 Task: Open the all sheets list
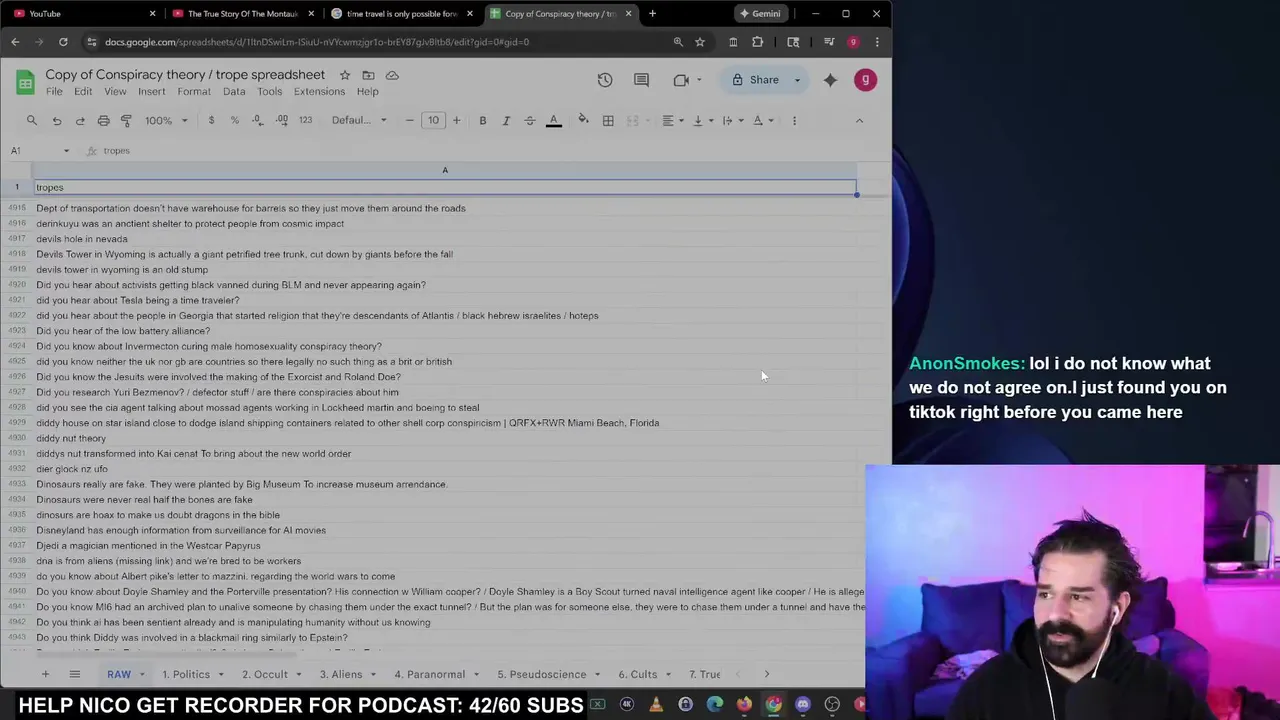[74, 674]
